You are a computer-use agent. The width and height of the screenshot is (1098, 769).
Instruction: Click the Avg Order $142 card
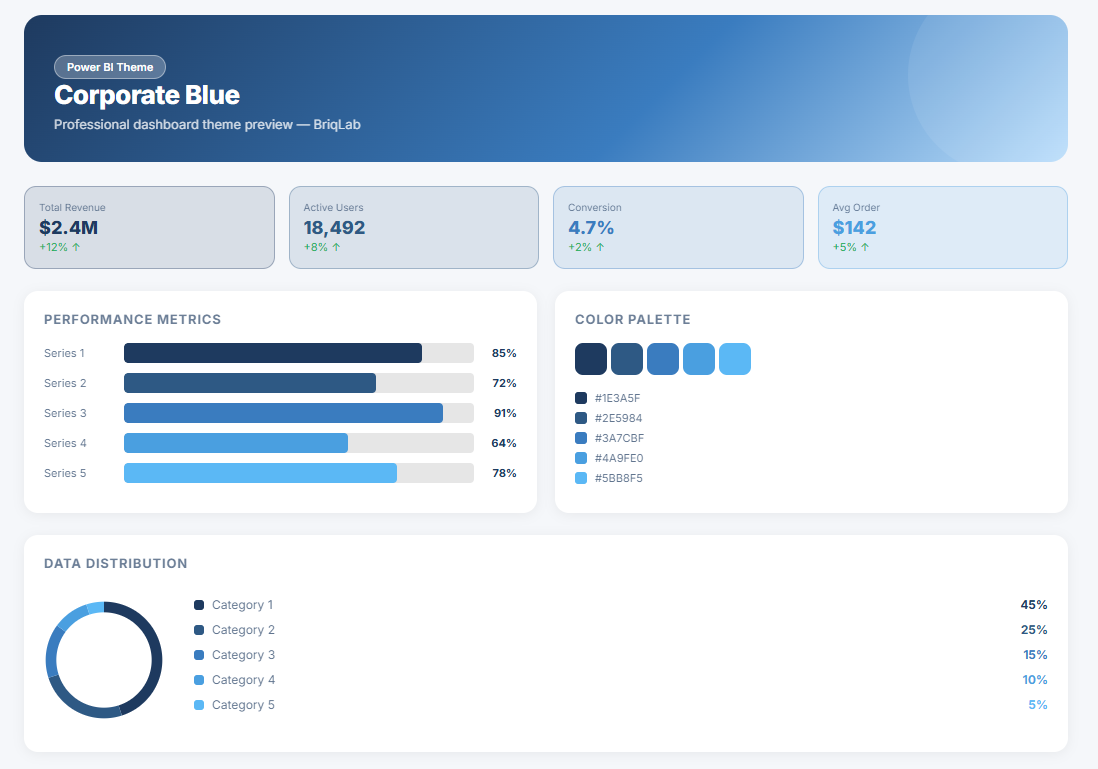pos(942,227)
